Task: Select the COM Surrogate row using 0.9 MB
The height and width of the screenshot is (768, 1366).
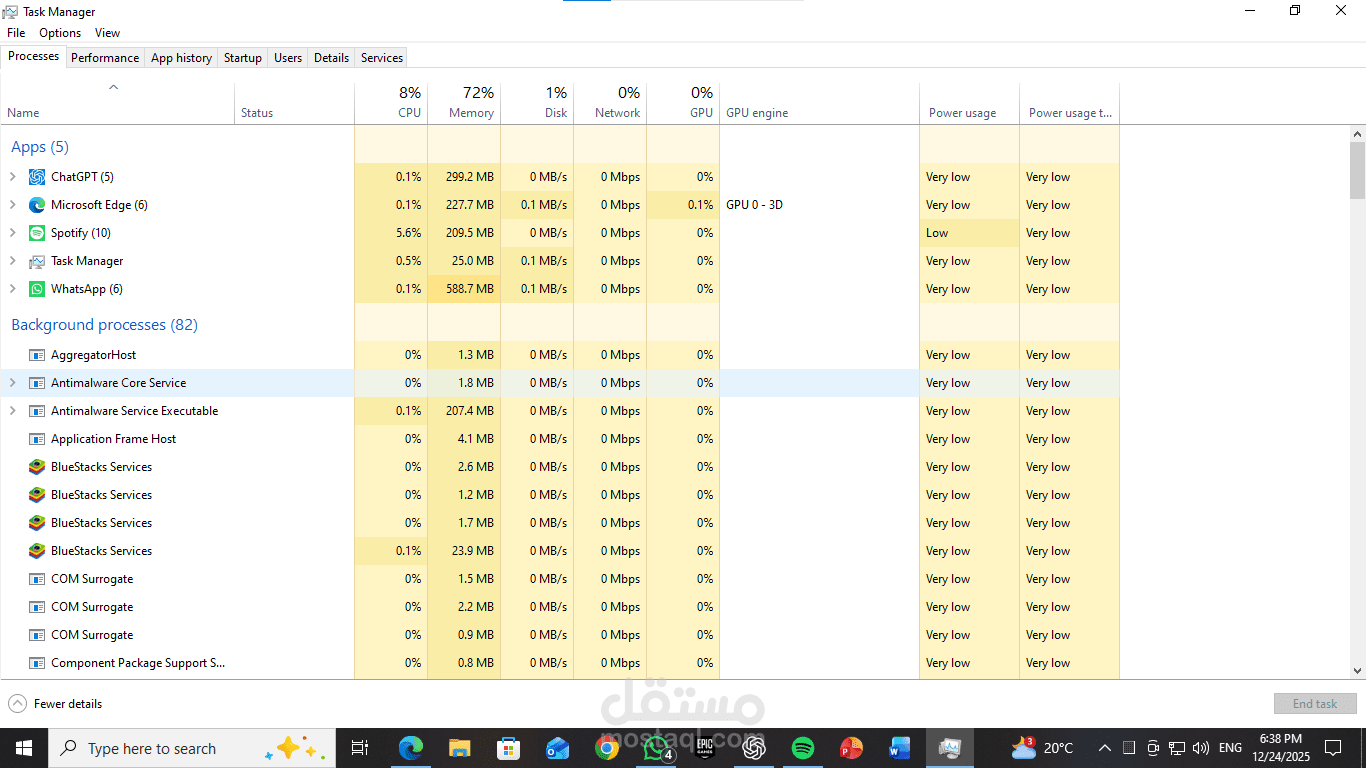Action: (x=560, y=635)
